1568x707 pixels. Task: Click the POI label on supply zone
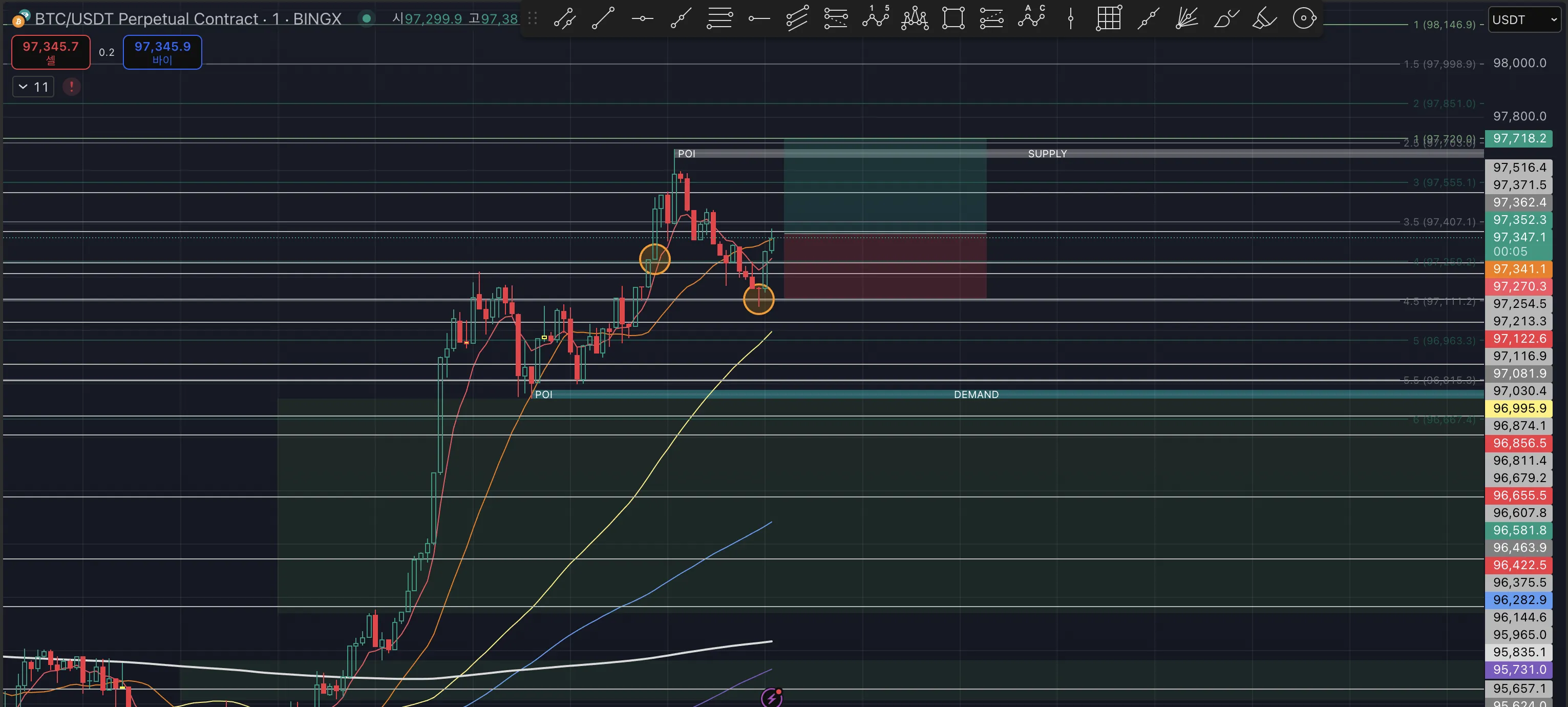(x=686, y=154)
